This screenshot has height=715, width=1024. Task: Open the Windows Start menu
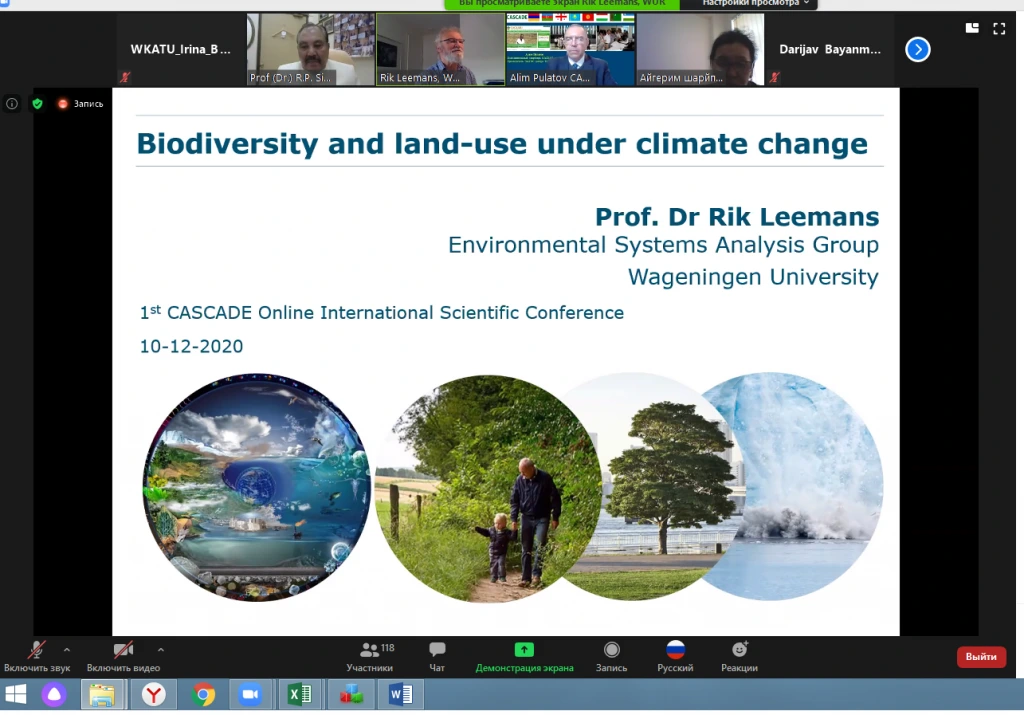(15, 694)
